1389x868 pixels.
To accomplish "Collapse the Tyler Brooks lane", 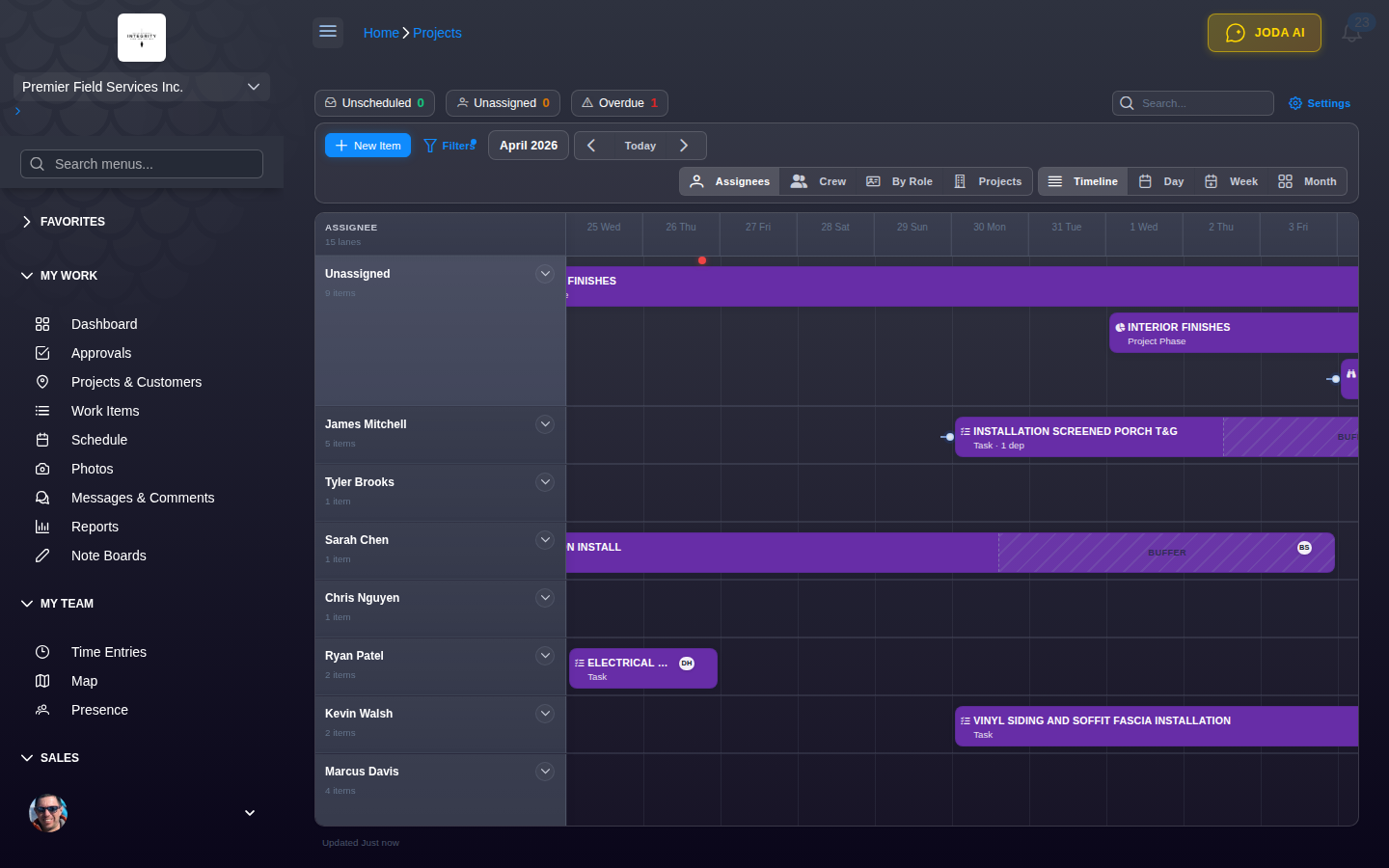I will 545,482.
